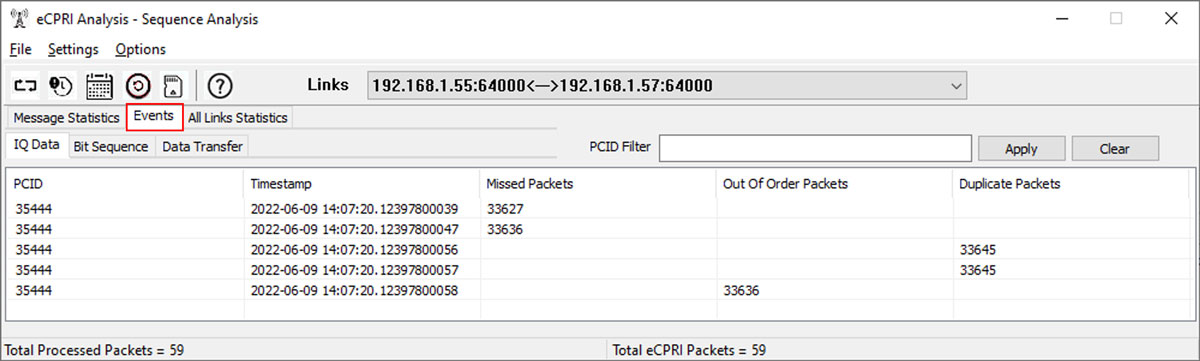Open help via the question mark icon
The image size is (1200, 361).
220,85
